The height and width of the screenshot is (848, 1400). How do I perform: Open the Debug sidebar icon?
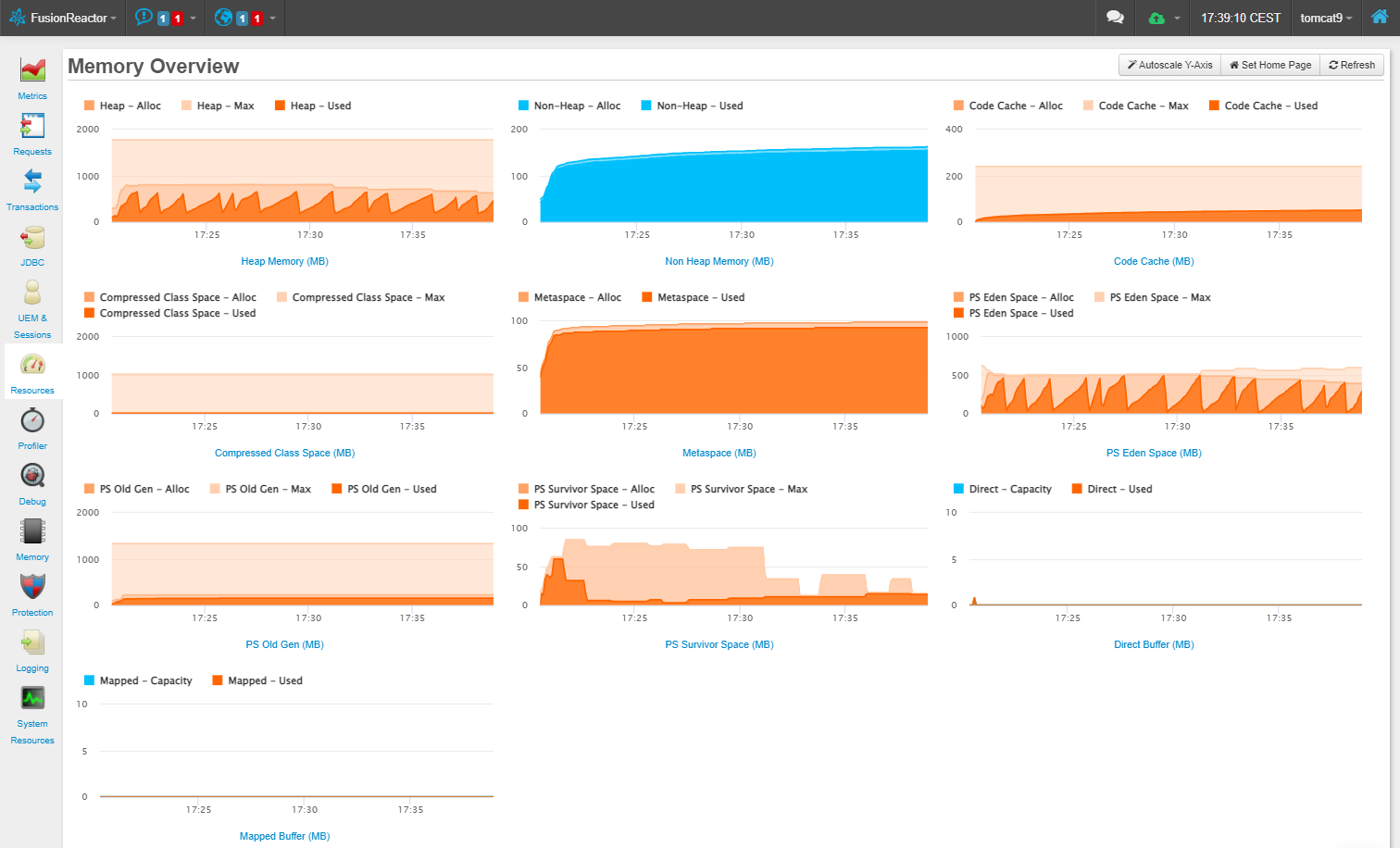32,476
